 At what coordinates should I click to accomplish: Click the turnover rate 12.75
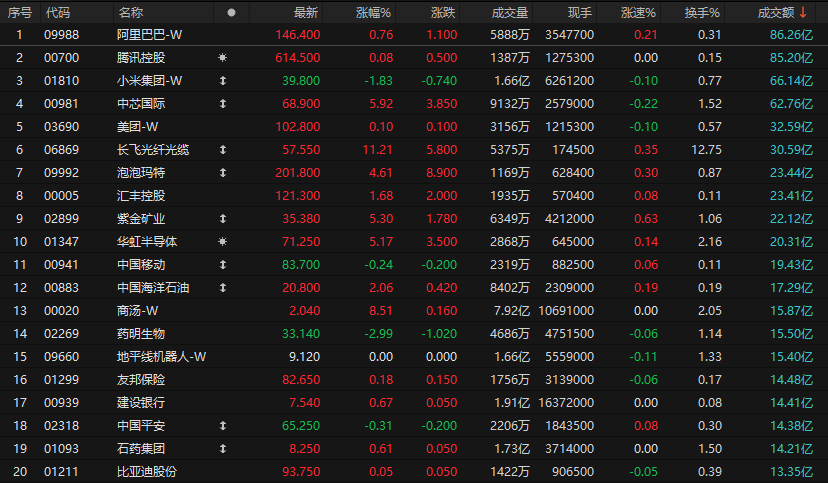point(706,150)
